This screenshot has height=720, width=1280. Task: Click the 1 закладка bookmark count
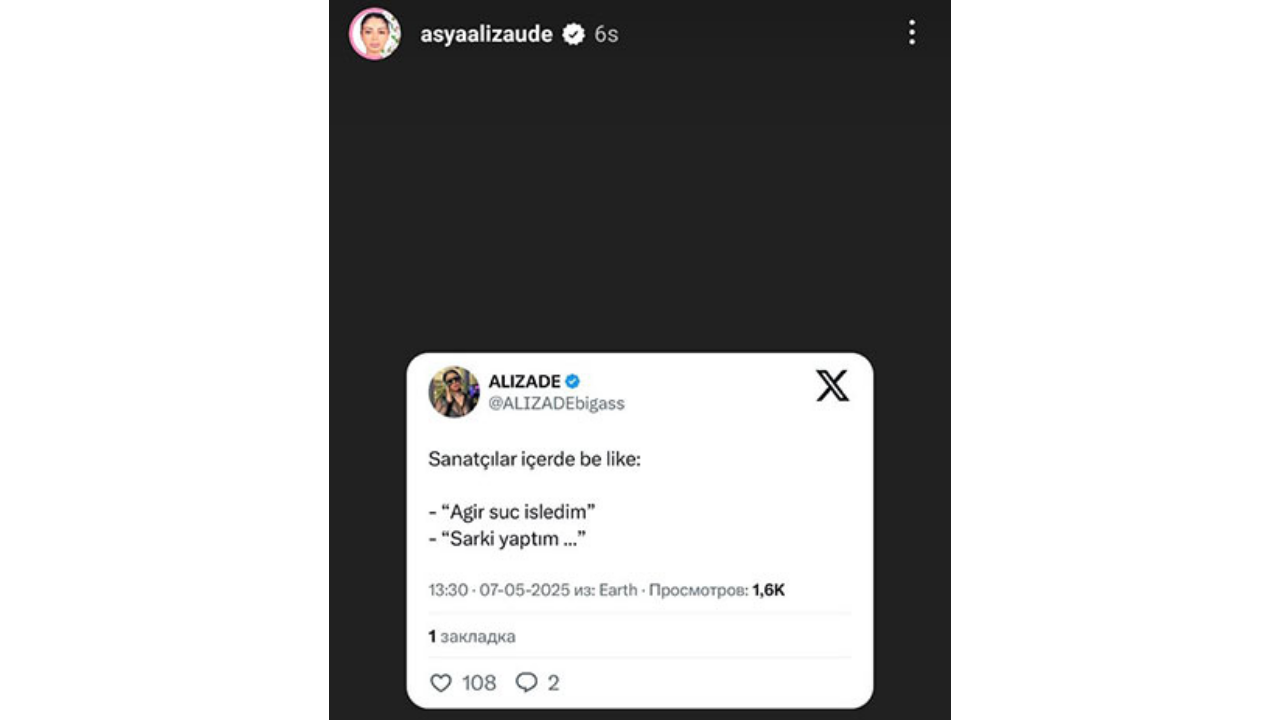[x=472, y=636]
